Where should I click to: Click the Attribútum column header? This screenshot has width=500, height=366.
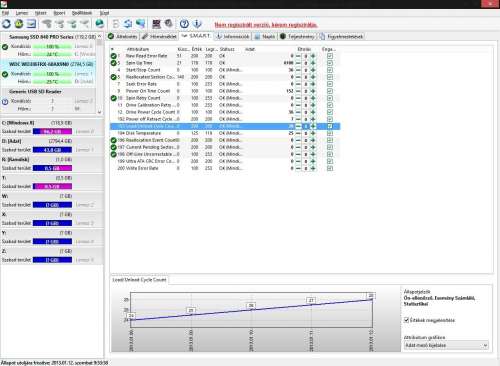pos(138,49)
